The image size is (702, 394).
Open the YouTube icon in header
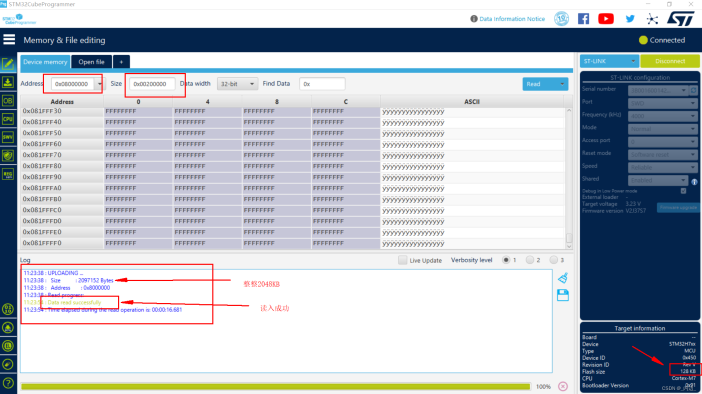tap(606, 19)
